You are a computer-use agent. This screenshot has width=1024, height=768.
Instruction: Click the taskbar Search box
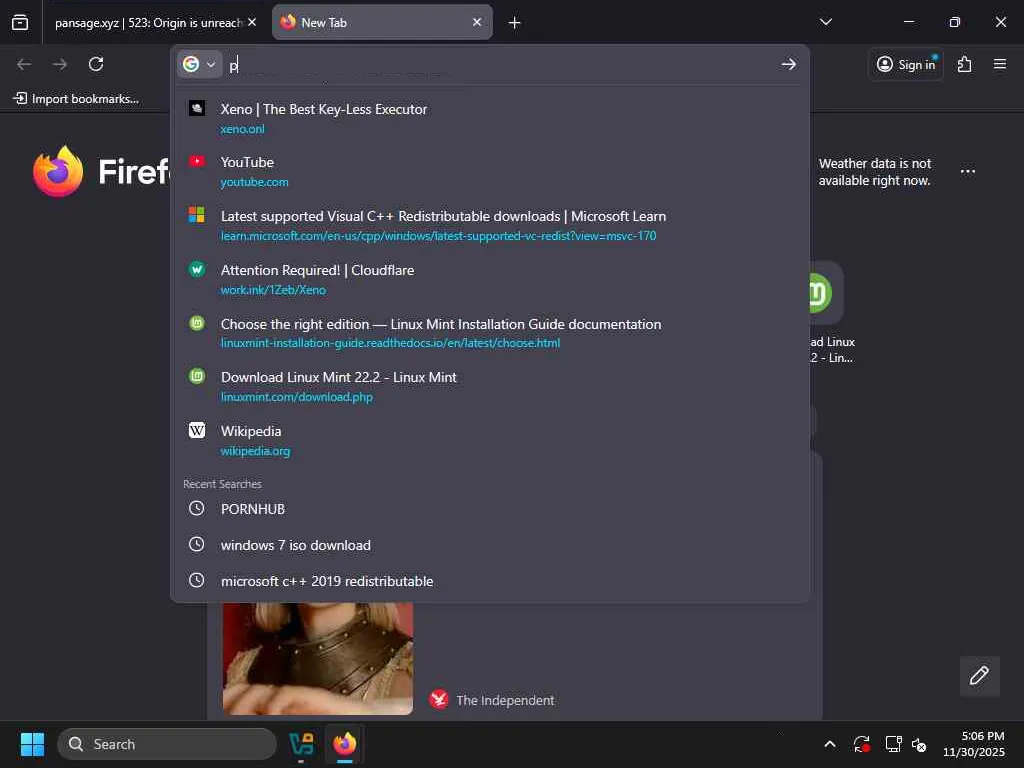point(167,744)
